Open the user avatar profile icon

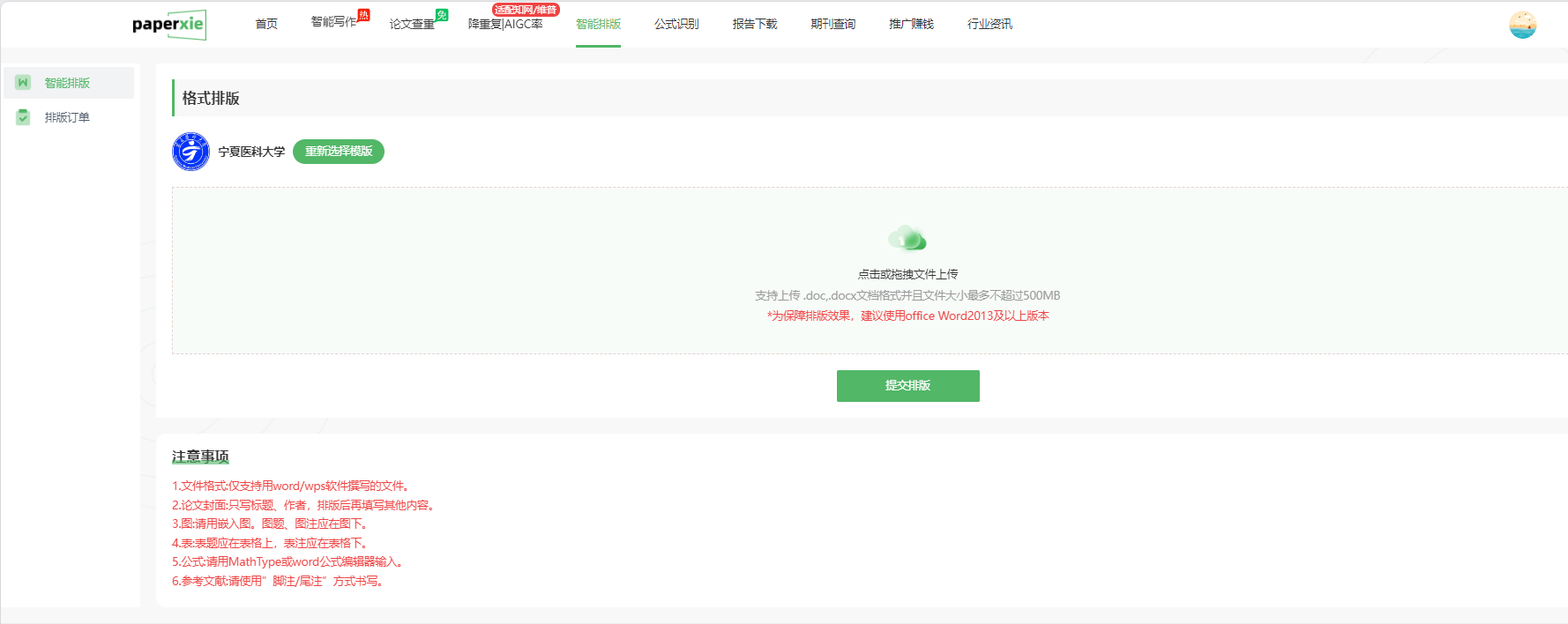click(x=1522, y=25)
